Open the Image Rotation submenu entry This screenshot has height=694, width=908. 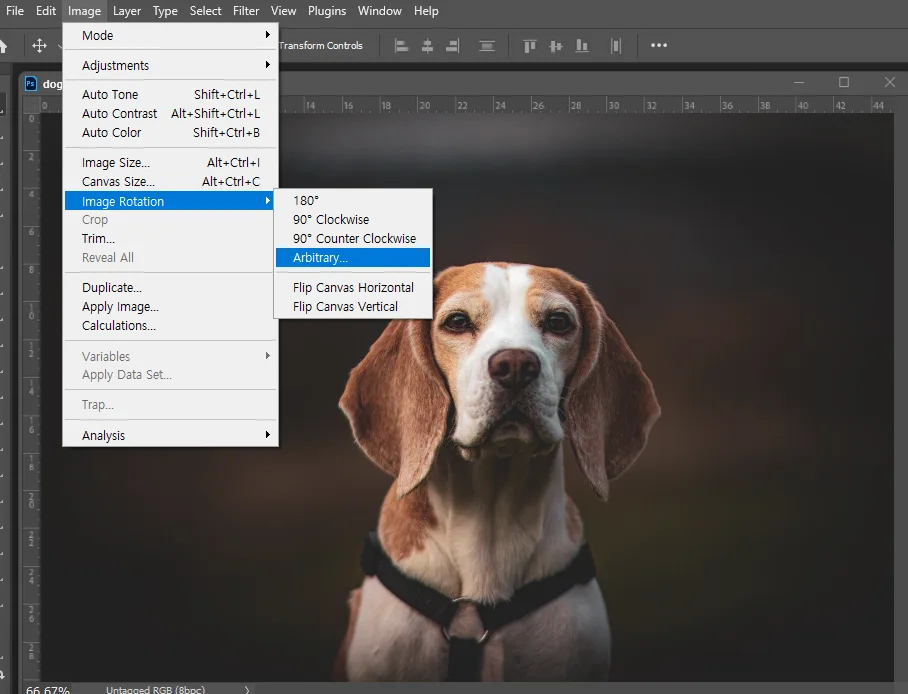tap(169, 201)
